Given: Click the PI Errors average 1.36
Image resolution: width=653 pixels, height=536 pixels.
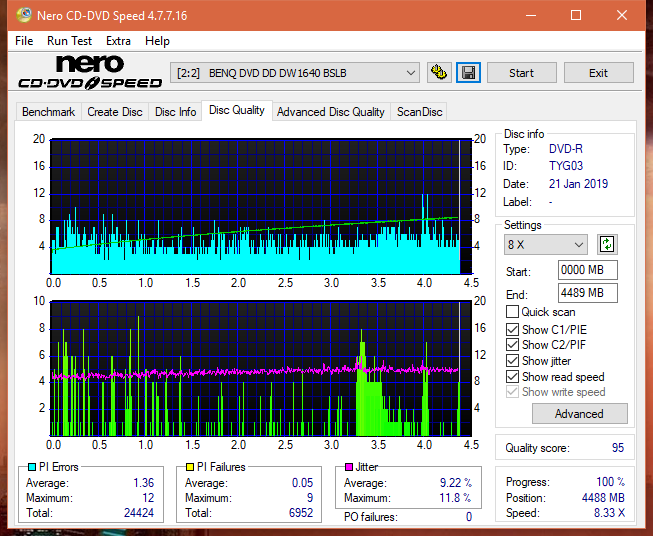Looking at the screenshot, I should click(x=144, y=483).
